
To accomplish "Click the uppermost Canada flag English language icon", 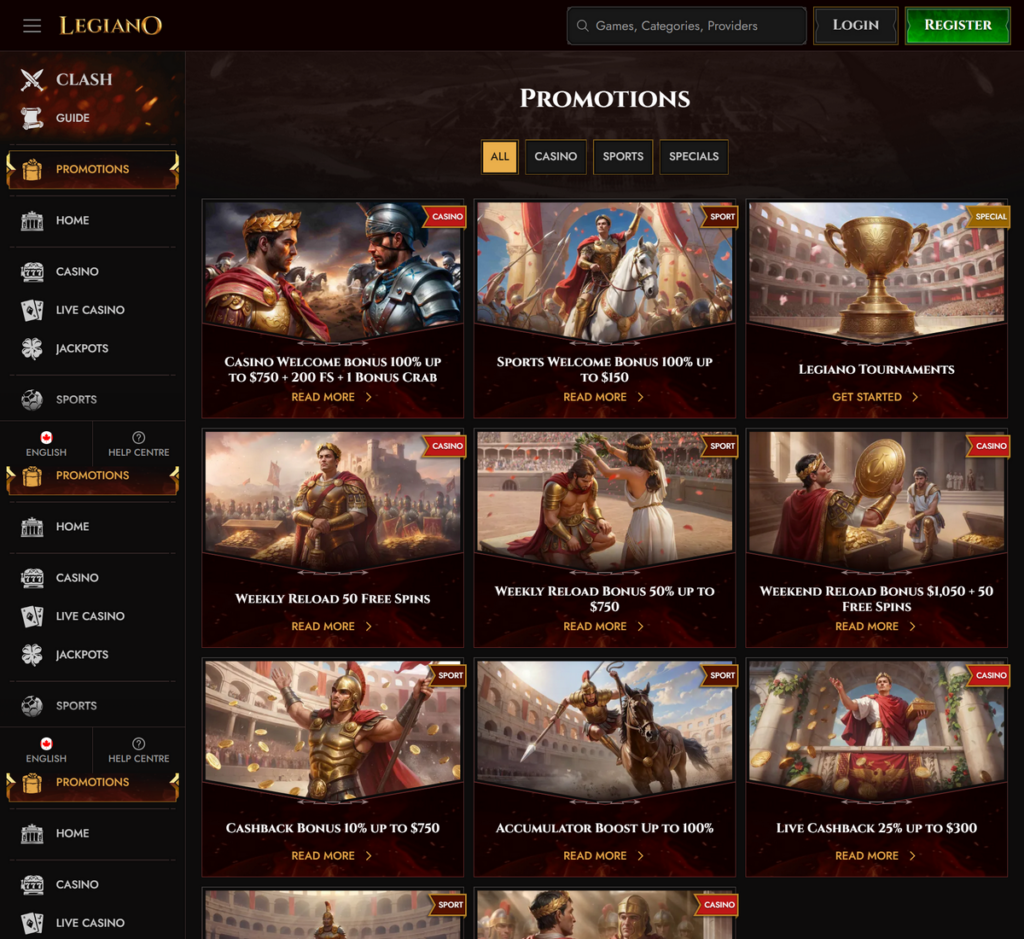I will point(46,438).
